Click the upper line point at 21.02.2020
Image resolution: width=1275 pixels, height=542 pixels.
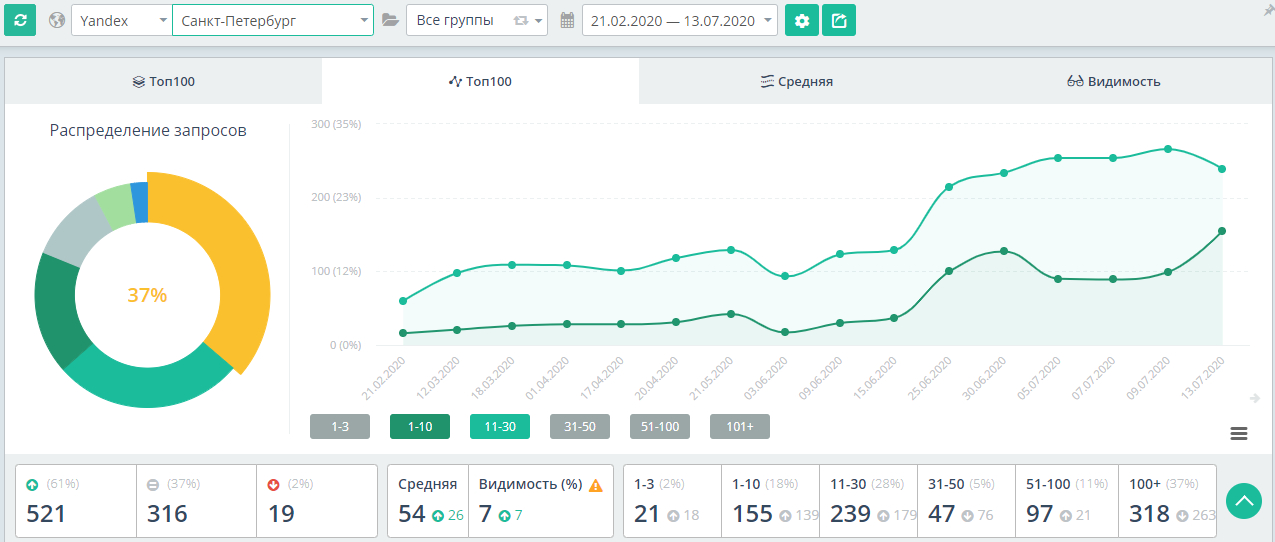pyautogui.click(x=403, y=301)
